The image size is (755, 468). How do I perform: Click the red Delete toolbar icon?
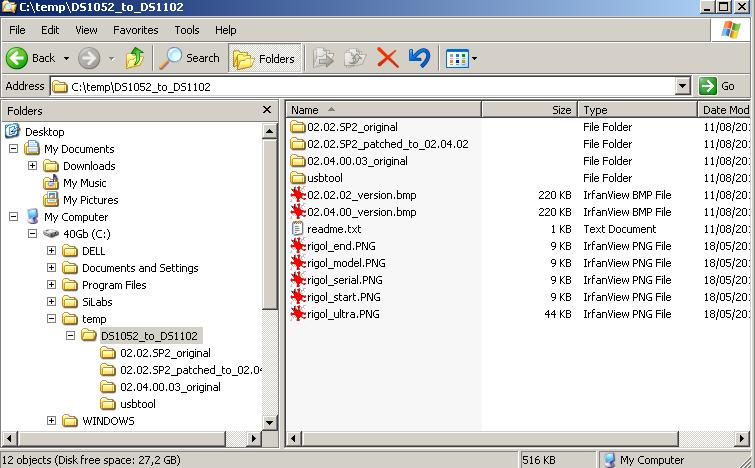click(387, 58)
